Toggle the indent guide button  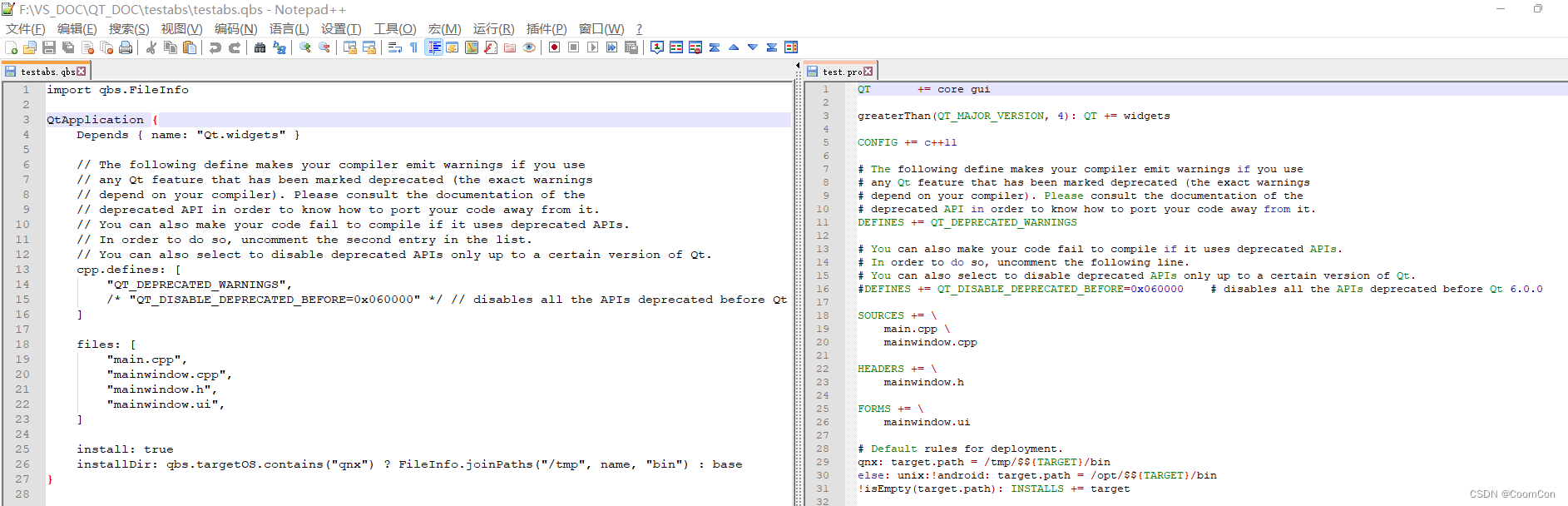433,47
